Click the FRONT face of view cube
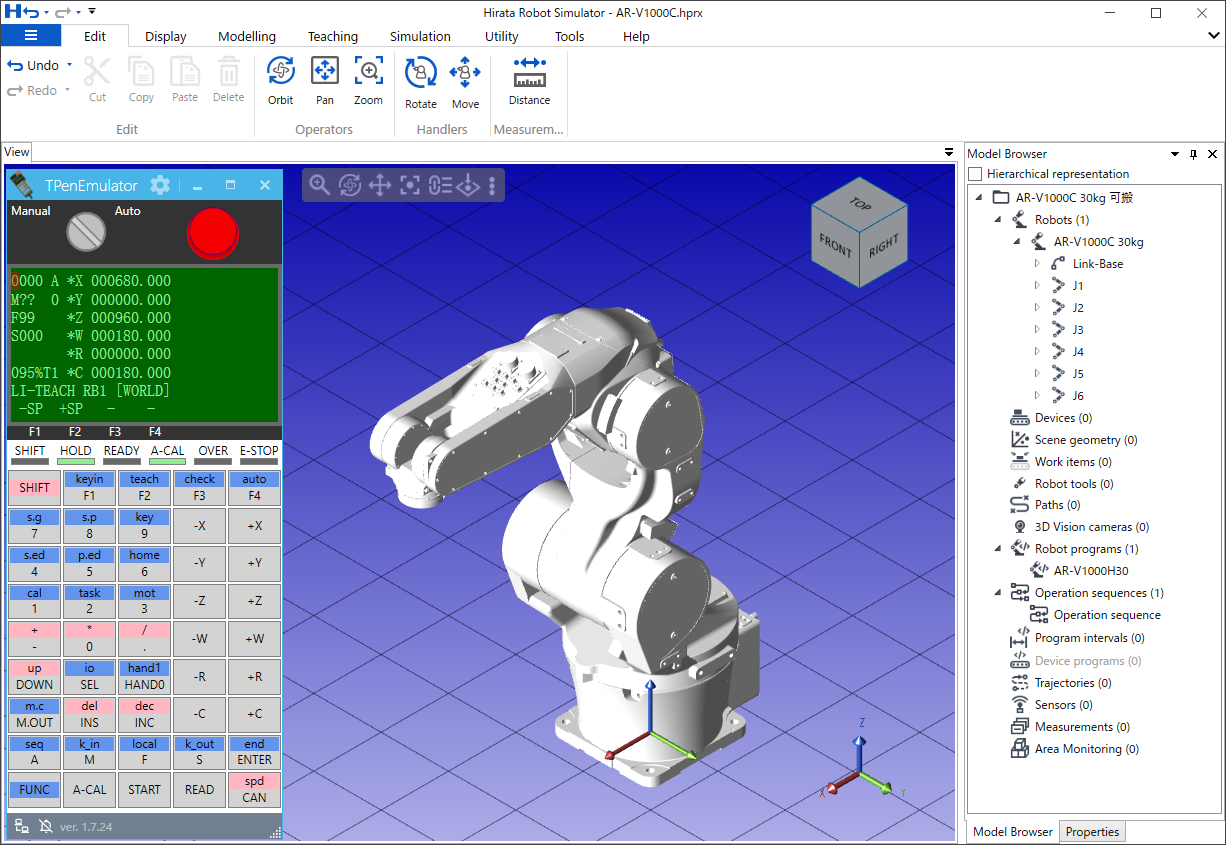 (835, 245)
